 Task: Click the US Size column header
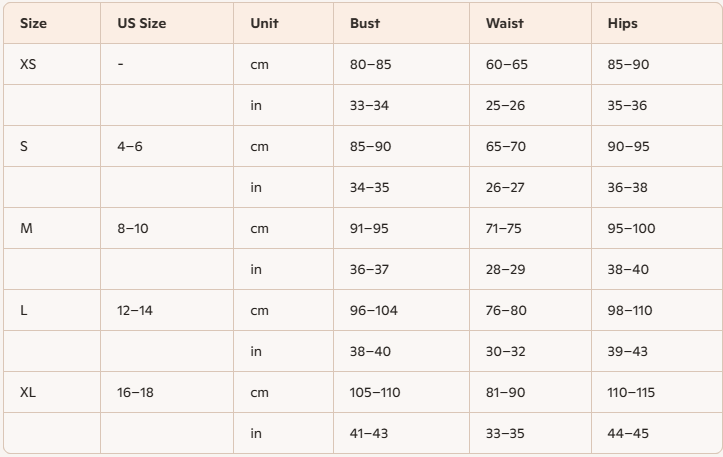tap(141, 23)
